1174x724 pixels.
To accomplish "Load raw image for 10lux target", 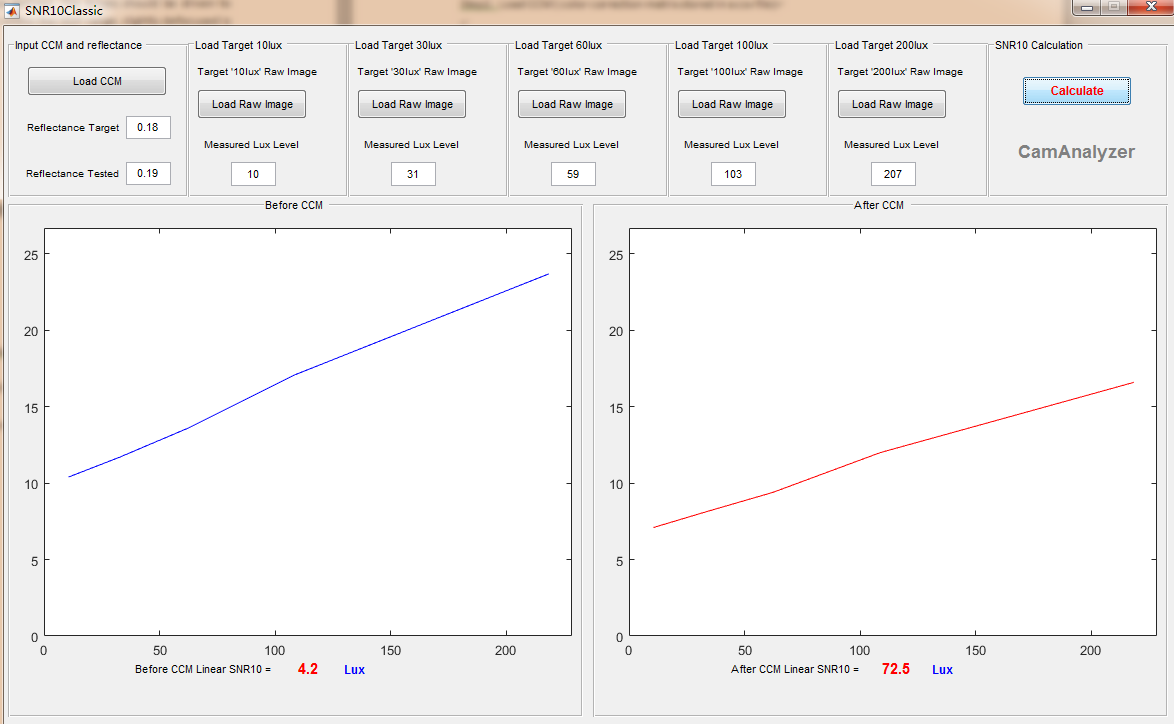I will (252, 104).
